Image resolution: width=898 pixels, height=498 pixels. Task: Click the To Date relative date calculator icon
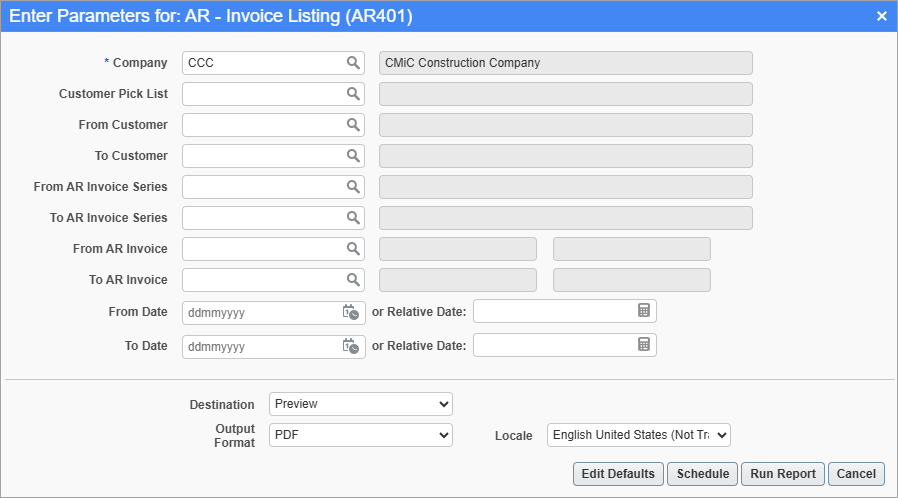[644, 345]
